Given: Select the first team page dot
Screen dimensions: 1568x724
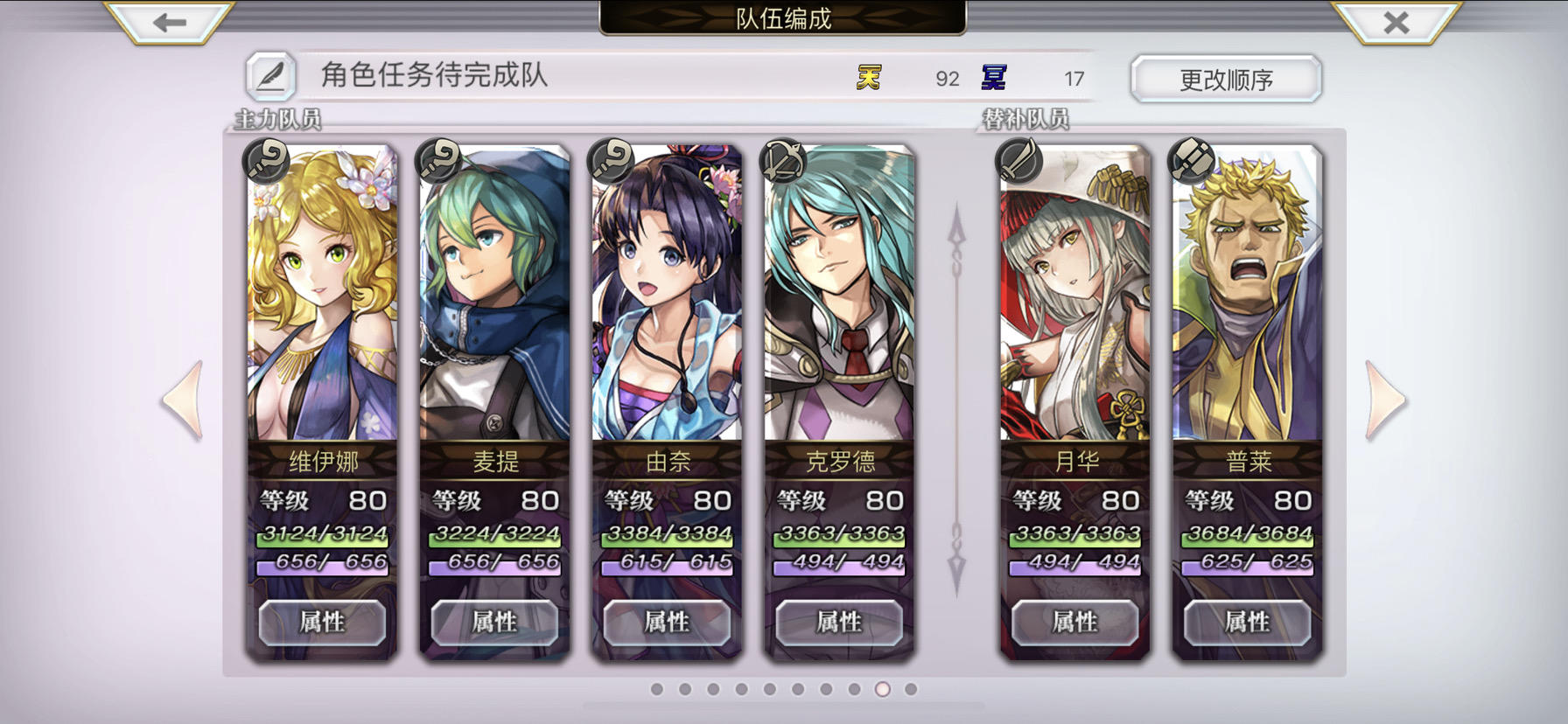Looking at the screenshot, I should click(x=657, y=689).
